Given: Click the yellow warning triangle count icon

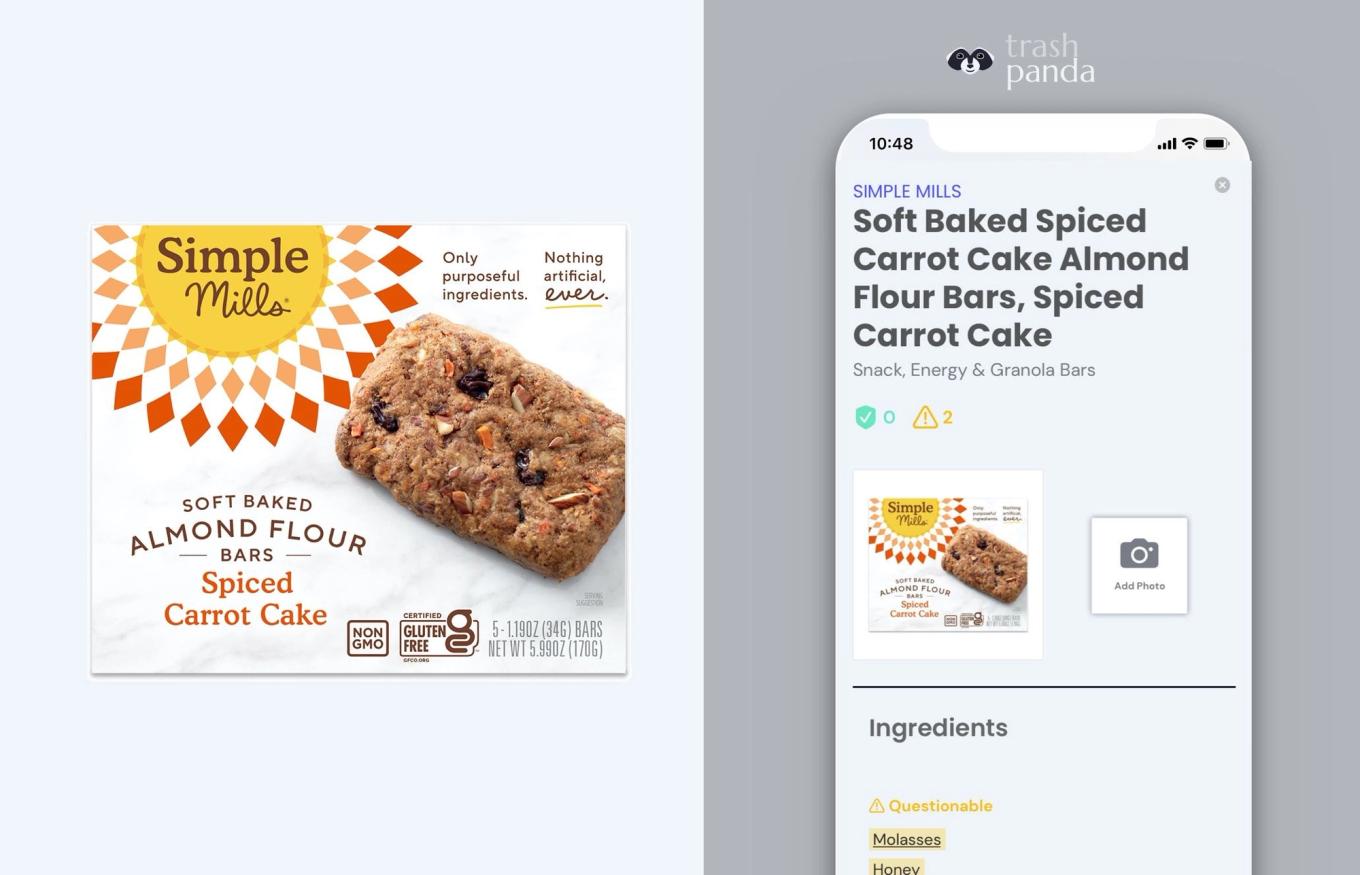Looking at the screenshot, I should pos(925,417).
